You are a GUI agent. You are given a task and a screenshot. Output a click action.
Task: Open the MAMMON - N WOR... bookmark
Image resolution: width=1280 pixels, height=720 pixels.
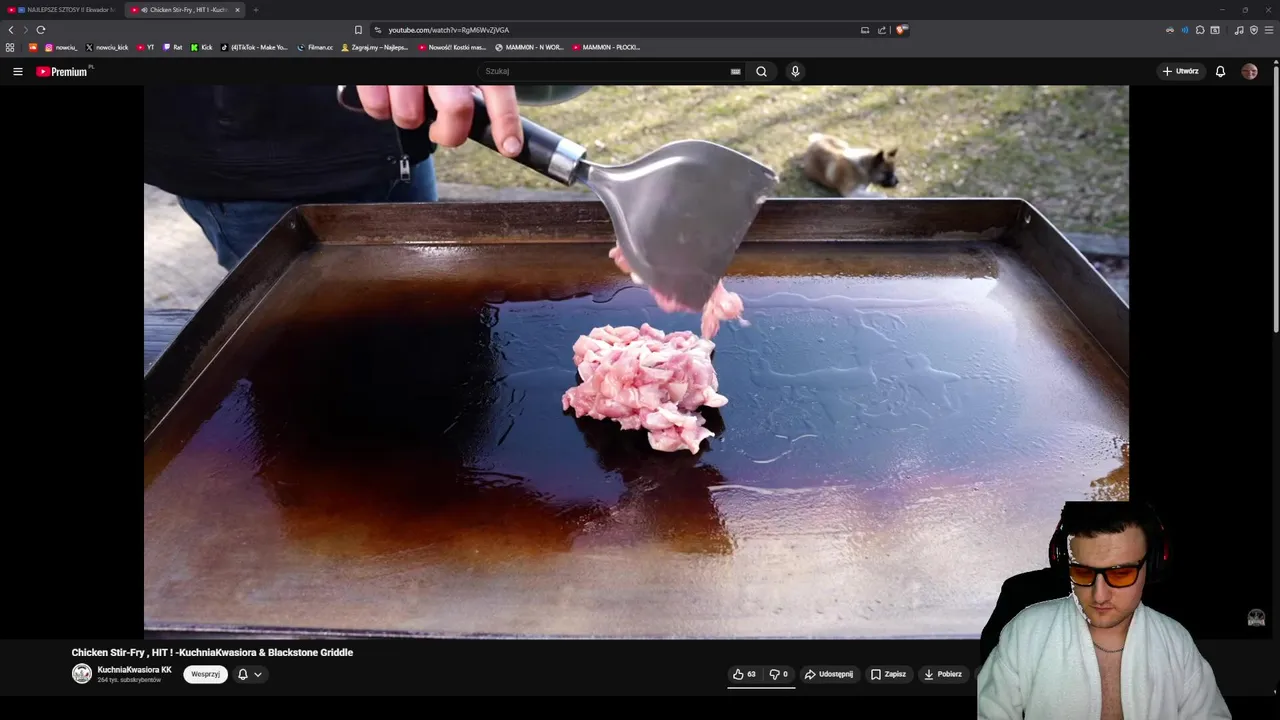coord(530,47)
